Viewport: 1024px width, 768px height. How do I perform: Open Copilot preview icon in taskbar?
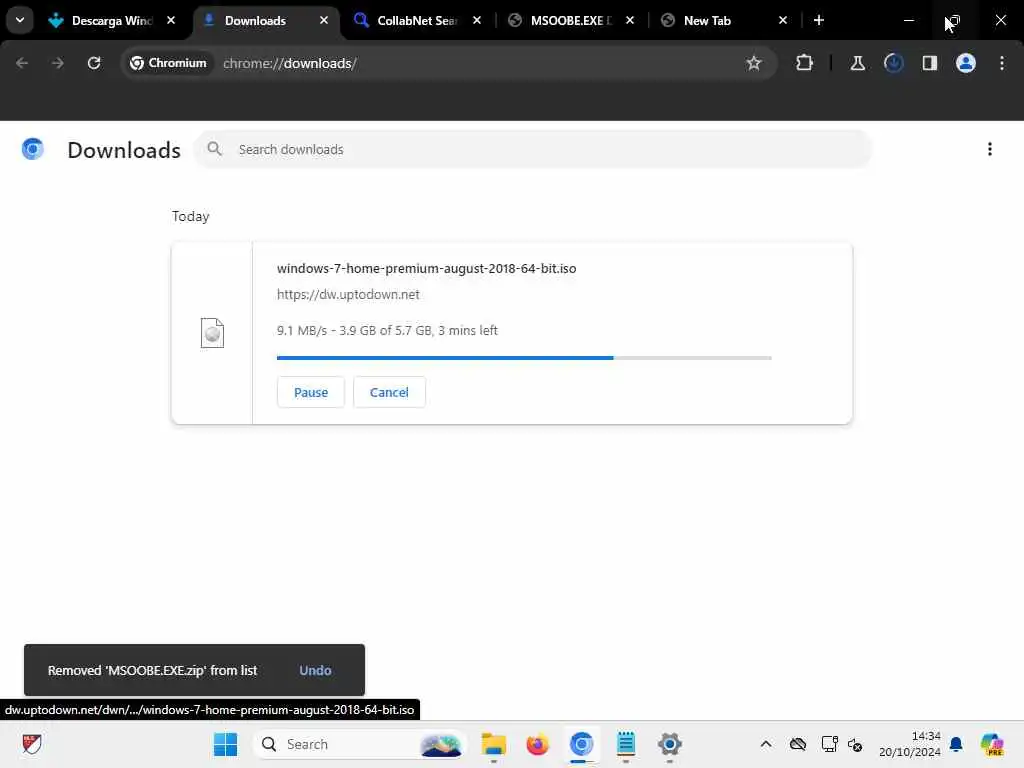[x=992, y=744]
